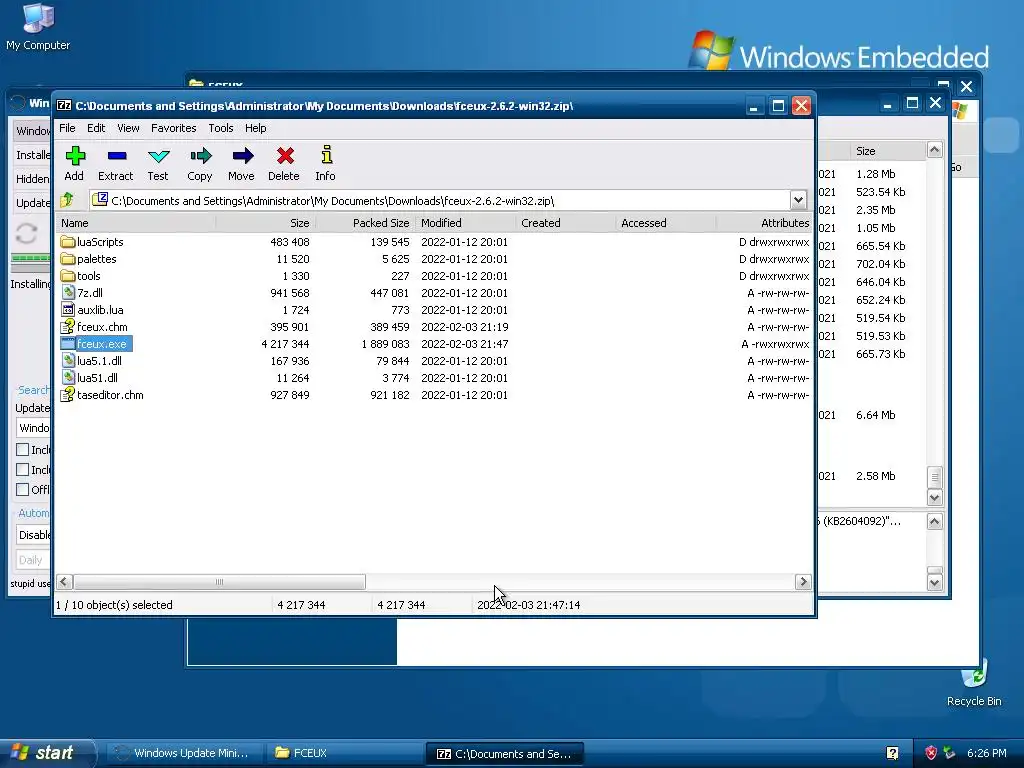1024x768 pixels.
Task: Click the horizontal scrollbar left arrow
Action: coord(64,581)
